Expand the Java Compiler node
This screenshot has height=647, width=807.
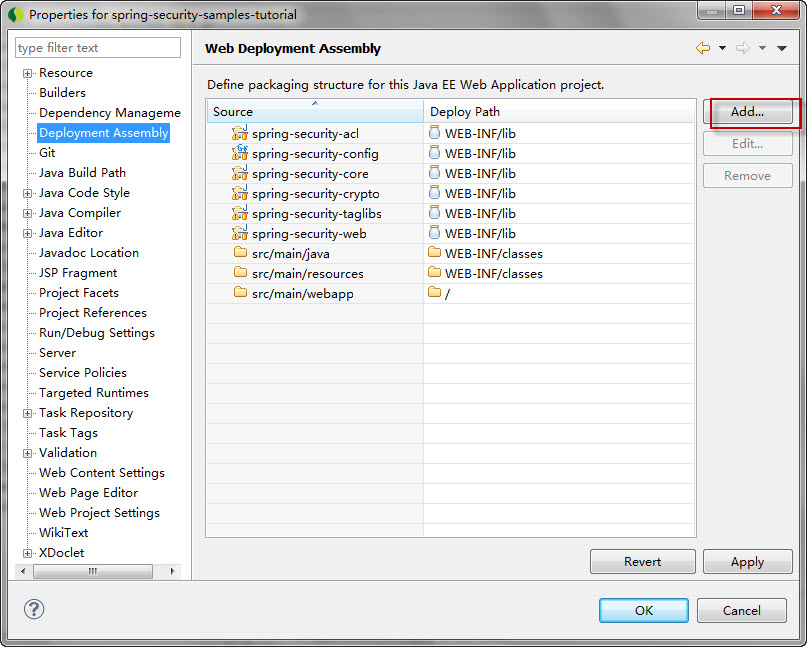click(27, 213)
